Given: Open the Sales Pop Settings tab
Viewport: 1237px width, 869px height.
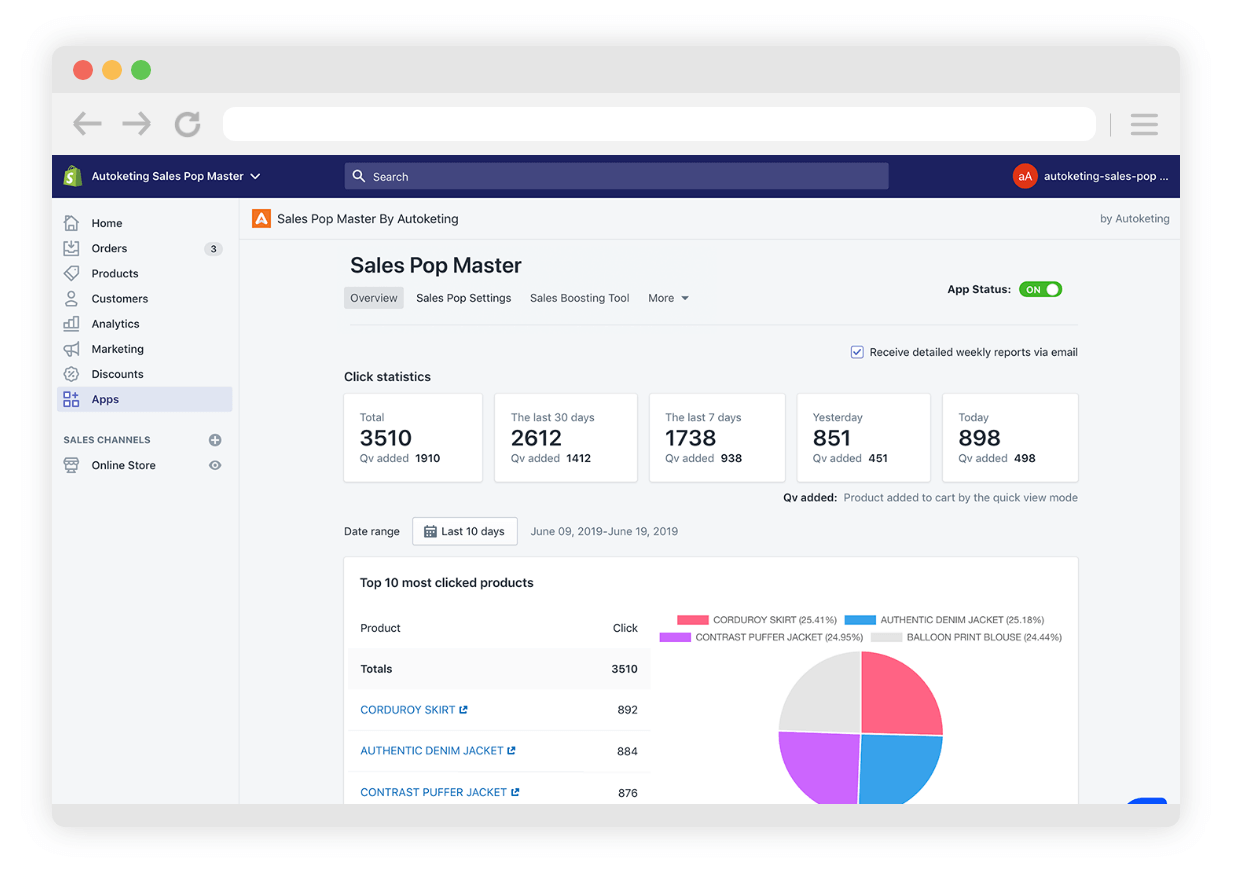Looking at the screenshot, I should click(x=464, y=298).
